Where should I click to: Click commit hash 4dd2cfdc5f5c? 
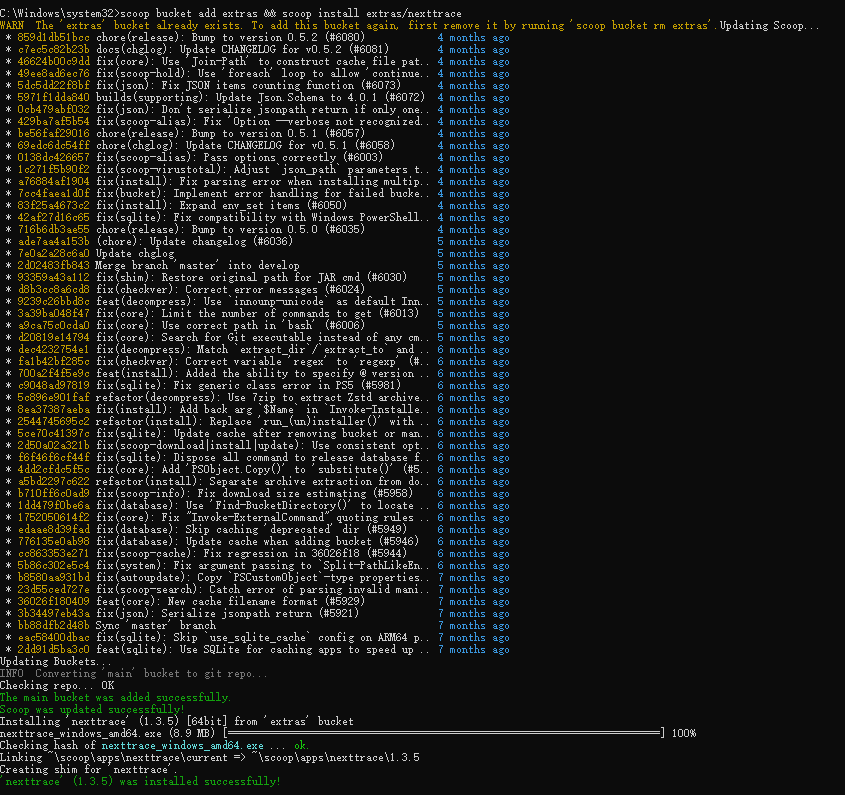click(53, 469)
